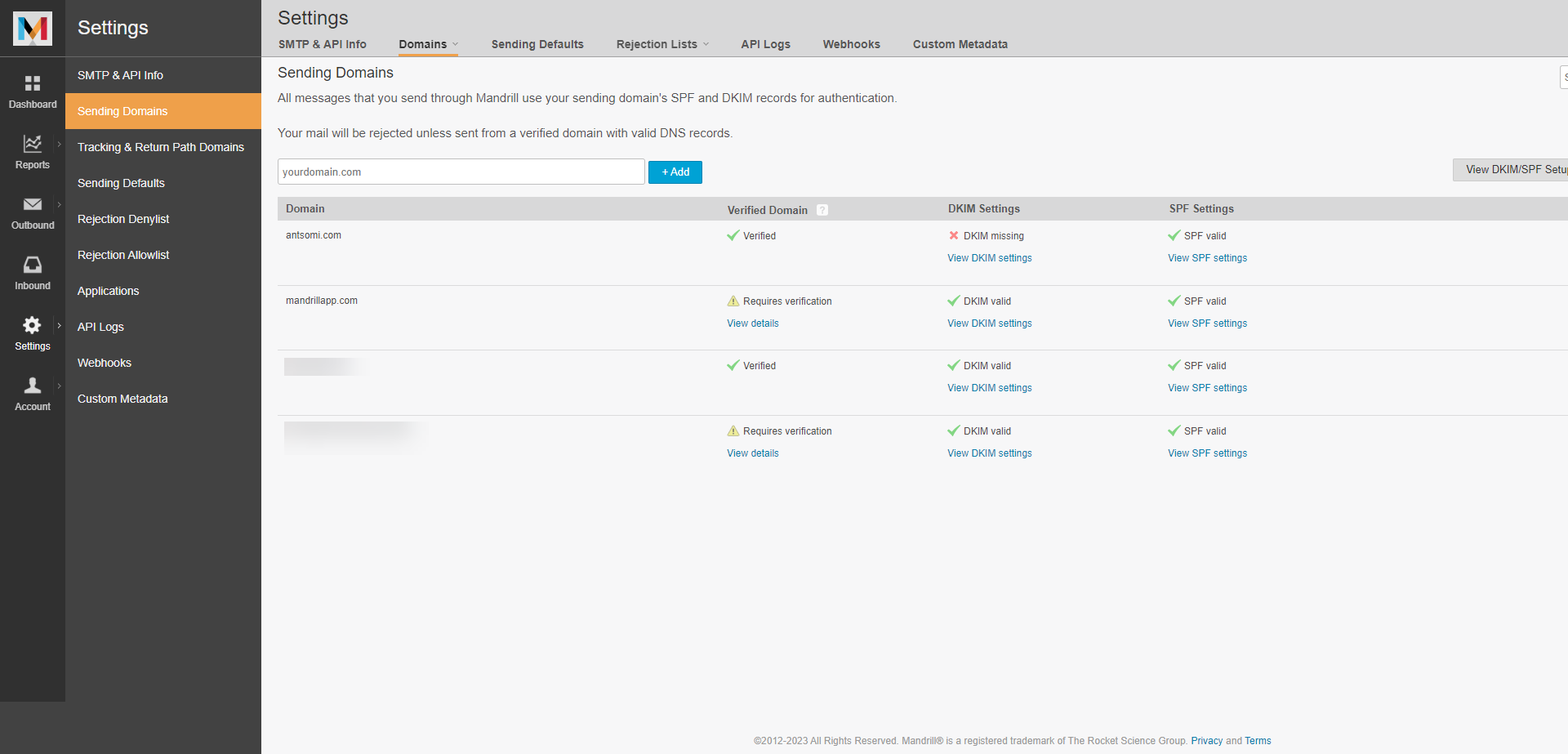Image resolution: width=1568 pixels, height=754 pixels.
Task: Click the antsomi.com domain name
Action: (314, 235)
